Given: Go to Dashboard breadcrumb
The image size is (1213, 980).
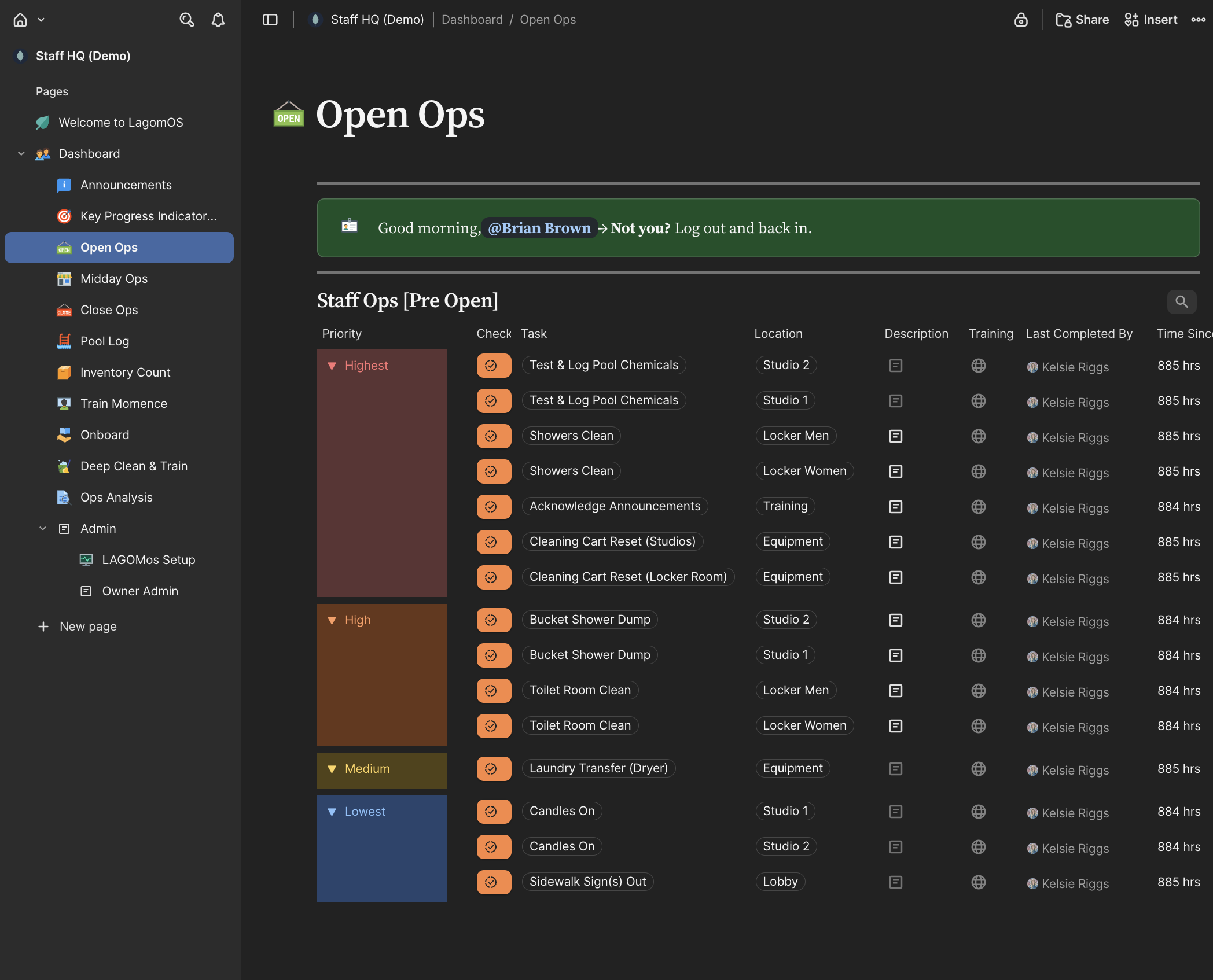Looking at the screenshot, I should point(472,20).
